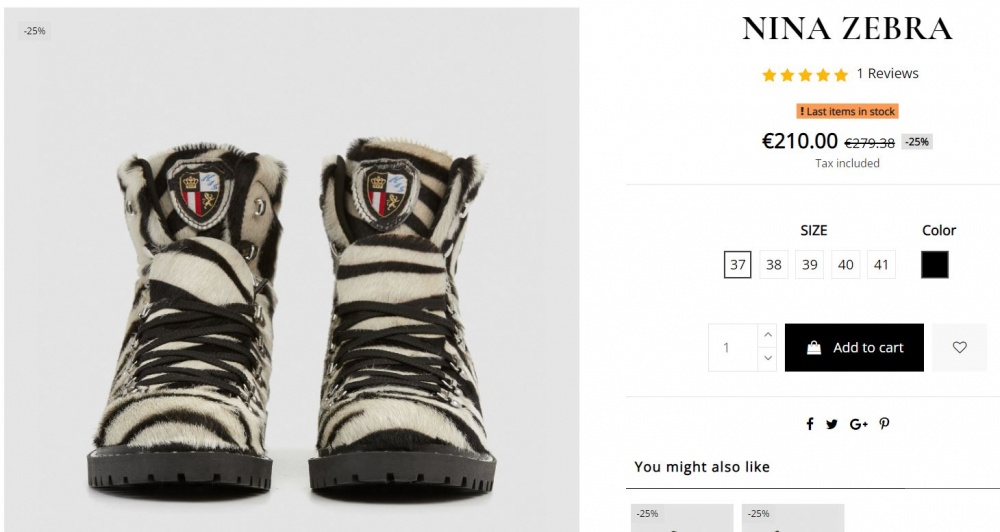Decrease quantity with down arrow
This screenshot has width=1000, height=532.
click(x=767, y=358)
